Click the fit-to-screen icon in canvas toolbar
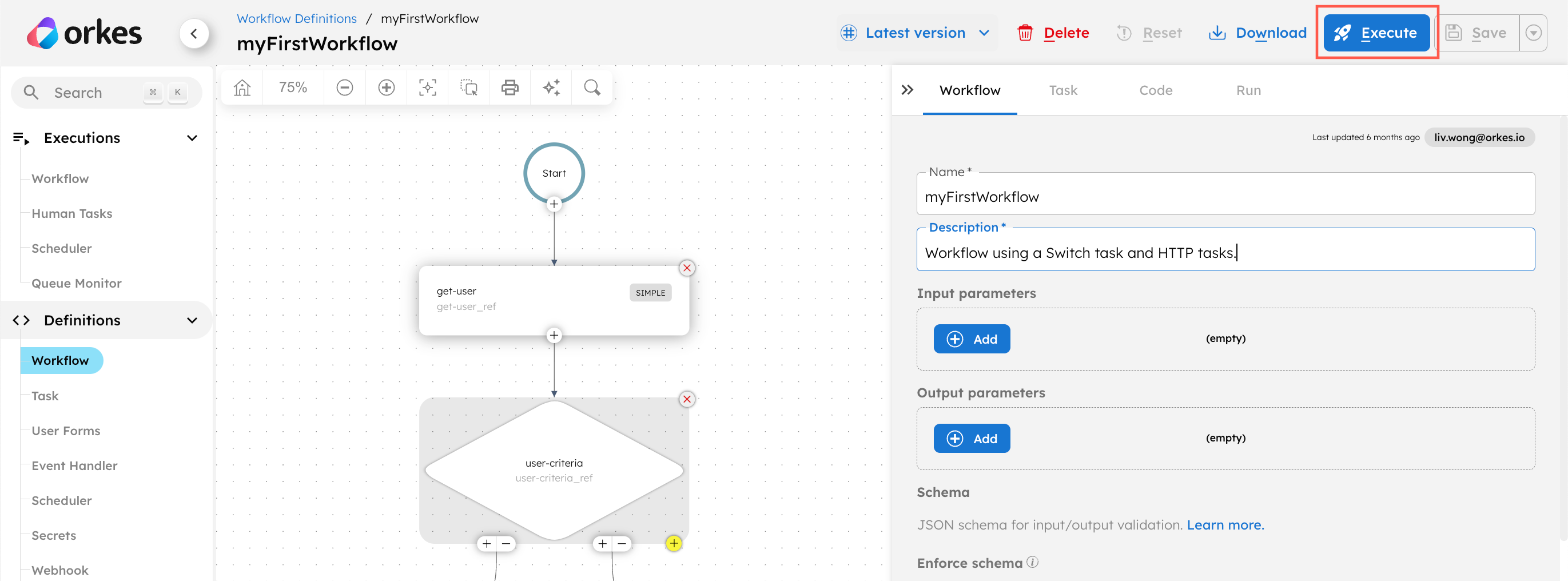The image size is (1568, 581). (x=427, y=87)
